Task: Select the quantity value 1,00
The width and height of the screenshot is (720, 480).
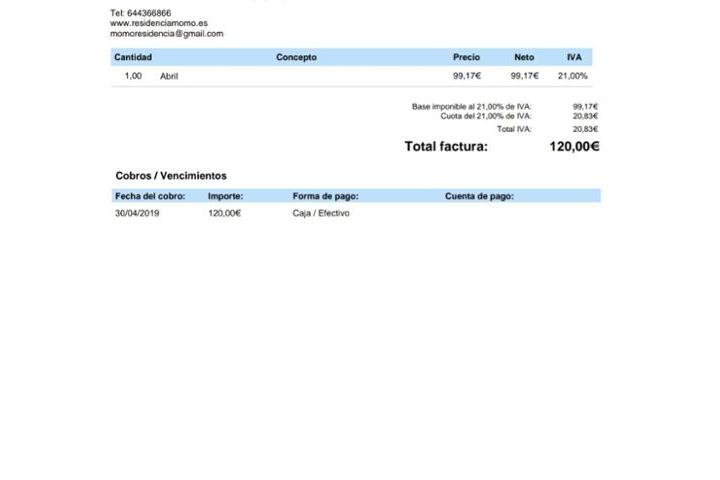Action: pos(133,76)
